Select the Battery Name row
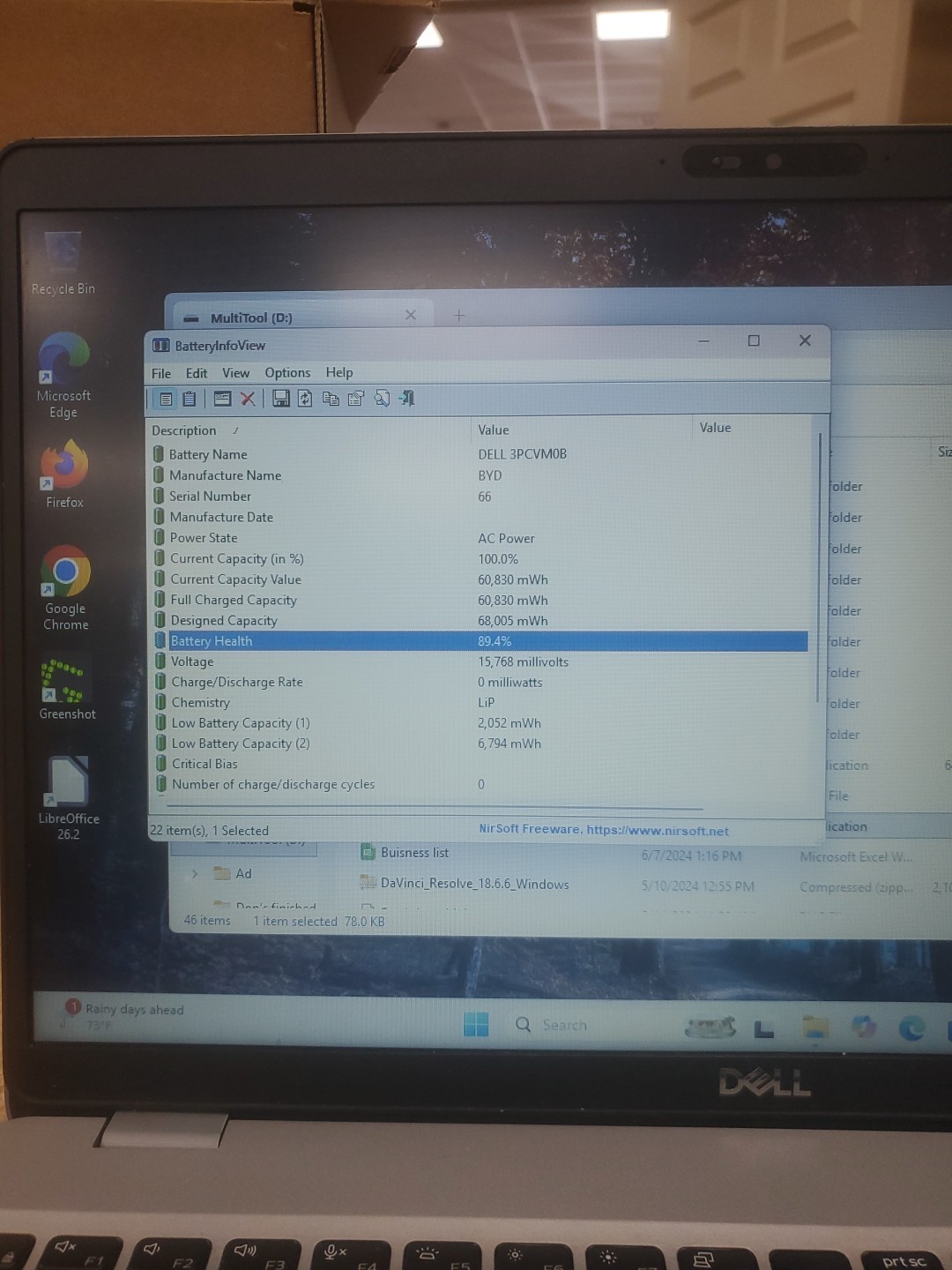 [x=480, y=454]
